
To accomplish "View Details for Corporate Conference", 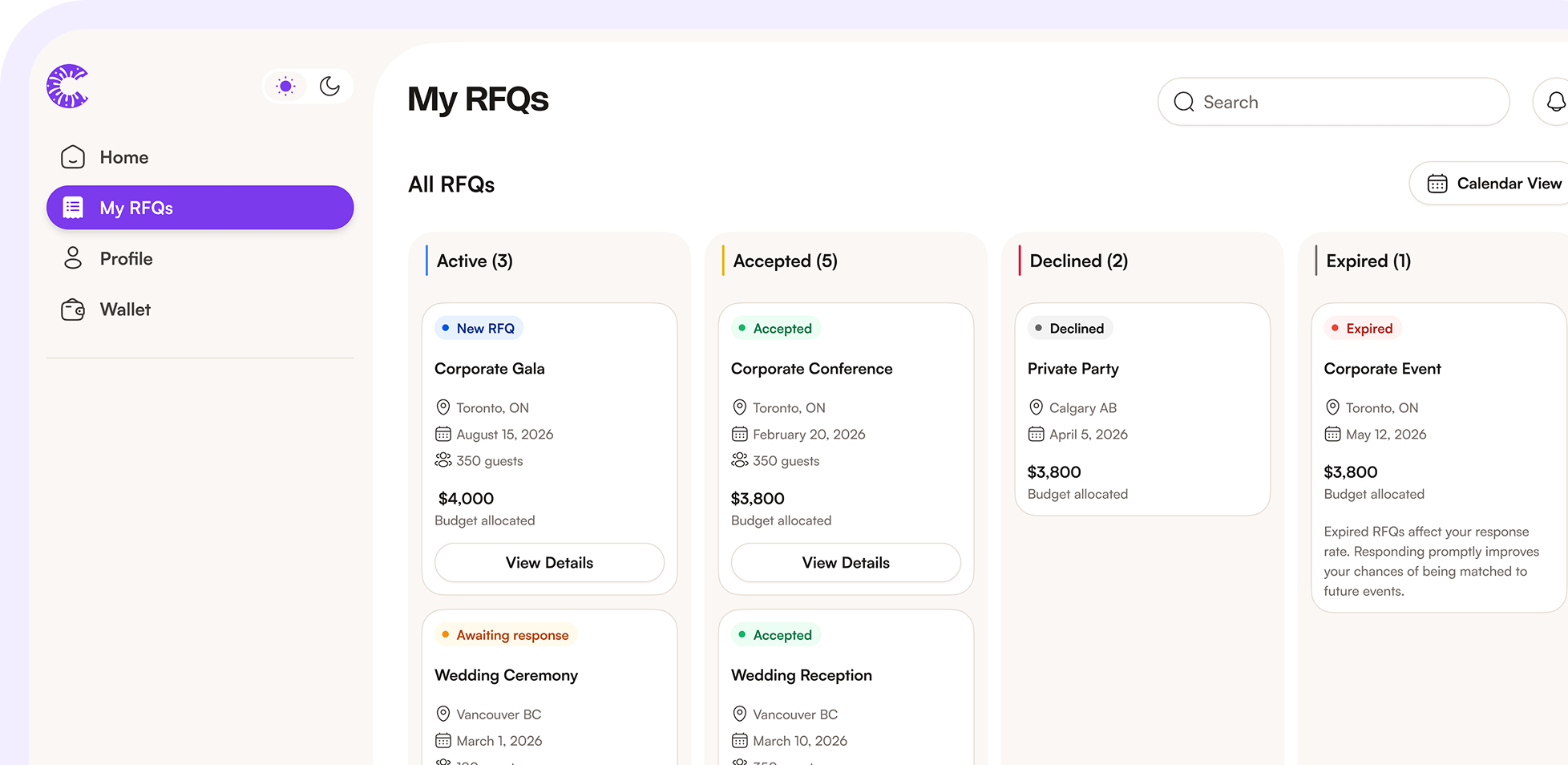I will [846, 563].
